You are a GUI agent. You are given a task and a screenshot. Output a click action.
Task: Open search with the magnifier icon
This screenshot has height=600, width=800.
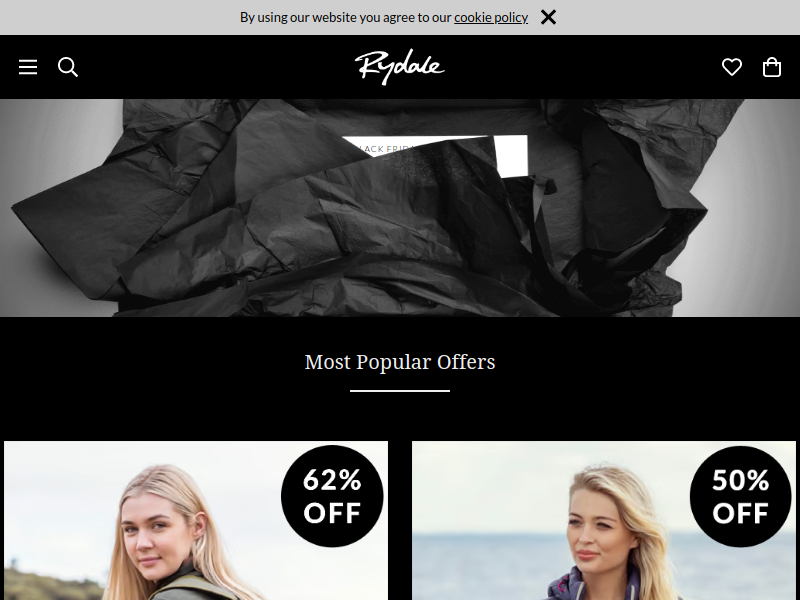(x=68, y=67)
